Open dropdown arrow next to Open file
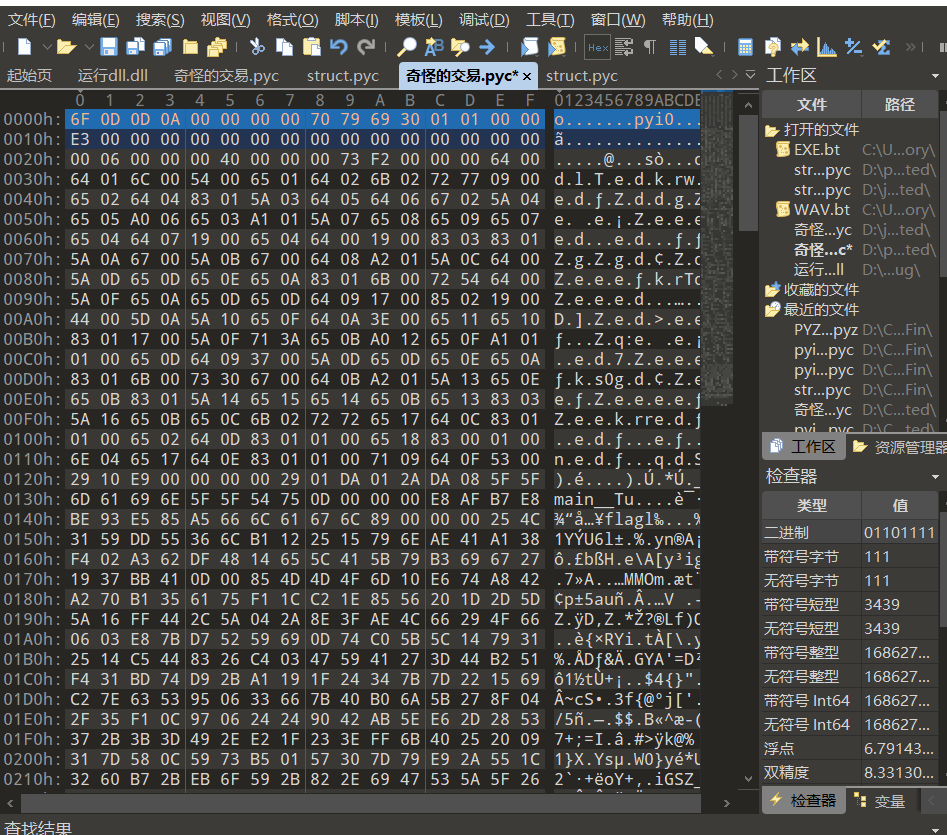This screenshot has height=835, width=947. 89,46
